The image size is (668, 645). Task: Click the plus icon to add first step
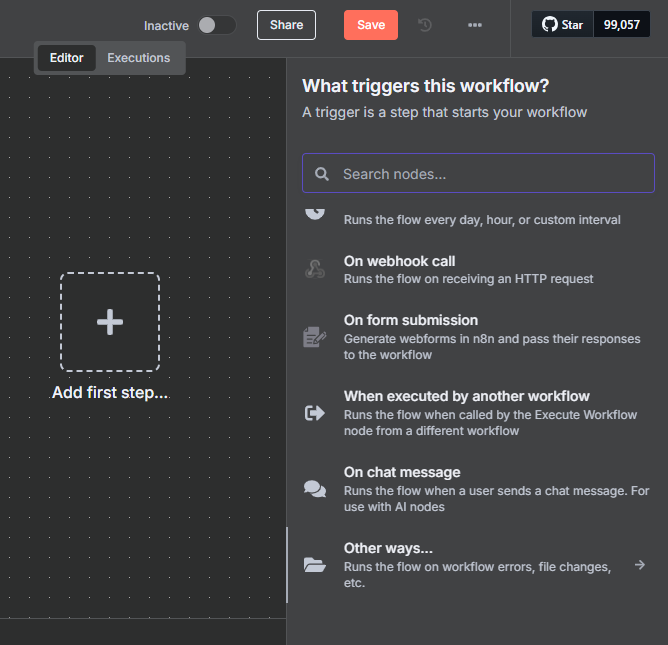[110, 322]
